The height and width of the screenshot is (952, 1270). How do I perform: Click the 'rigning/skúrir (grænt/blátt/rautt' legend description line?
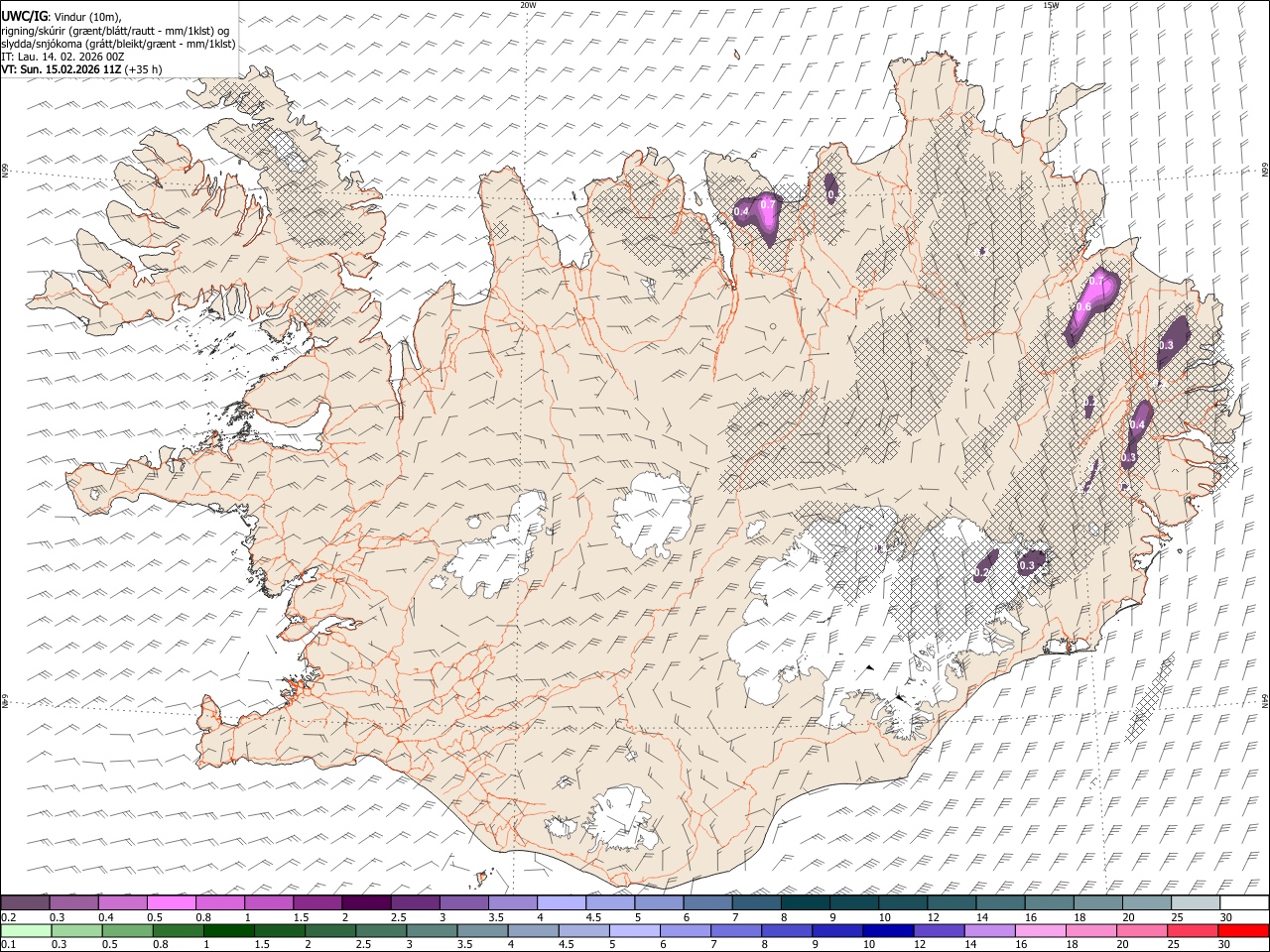pyautogui.click(x=115, y=31)
